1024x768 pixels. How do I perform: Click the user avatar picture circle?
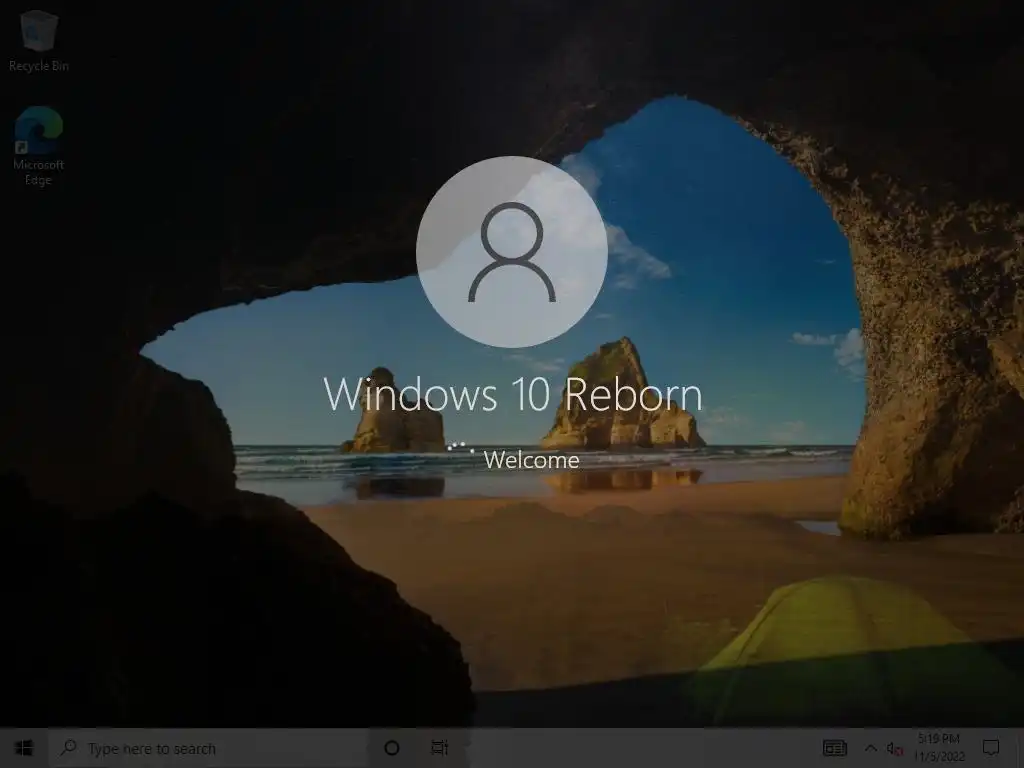(512, 251)
